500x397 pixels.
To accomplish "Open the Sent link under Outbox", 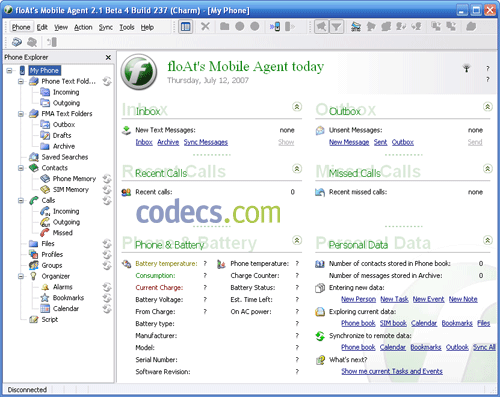I will tap(380, 142).
